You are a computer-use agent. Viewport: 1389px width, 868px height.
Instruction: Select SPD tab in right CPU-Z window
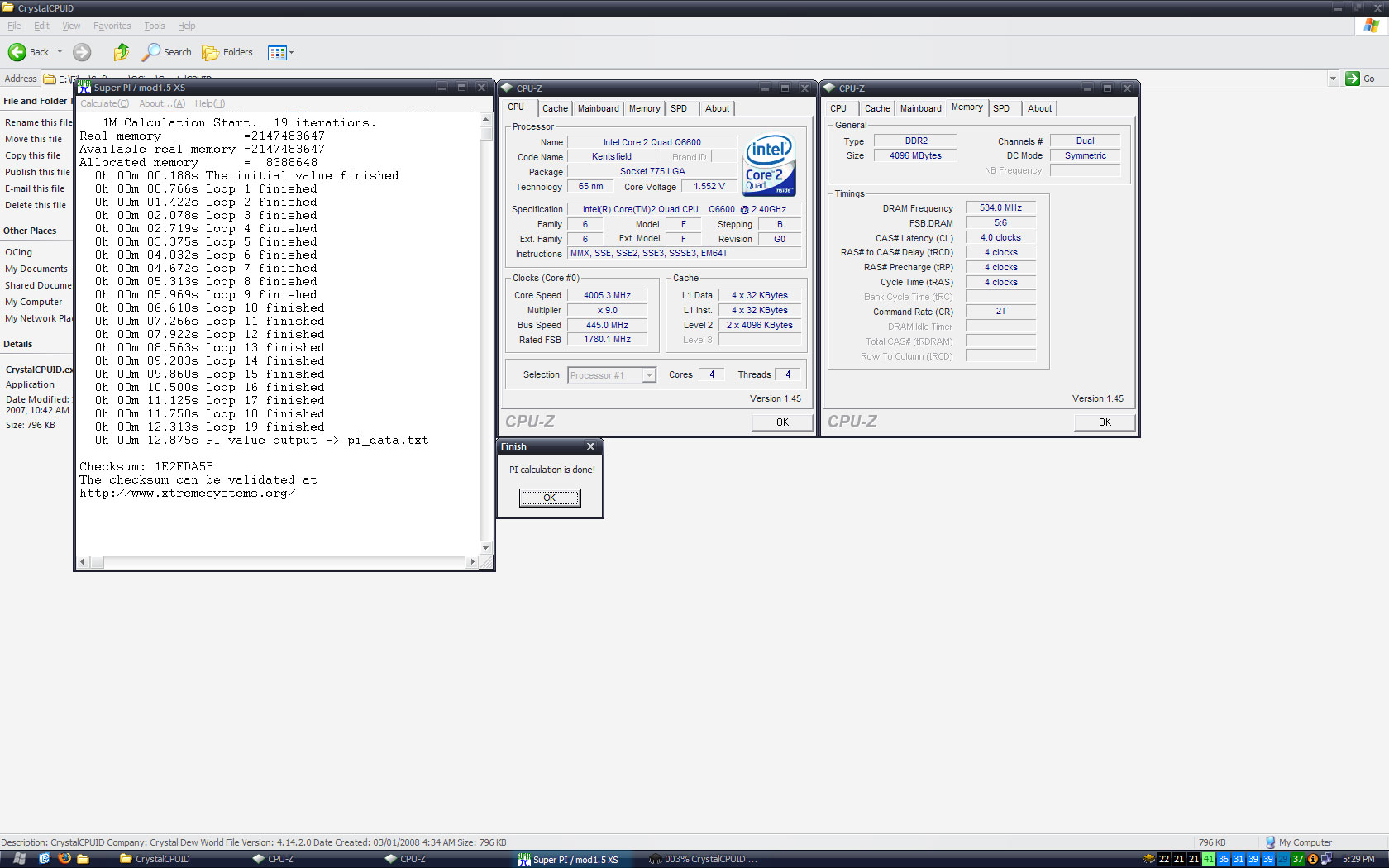pos(1001,108)
